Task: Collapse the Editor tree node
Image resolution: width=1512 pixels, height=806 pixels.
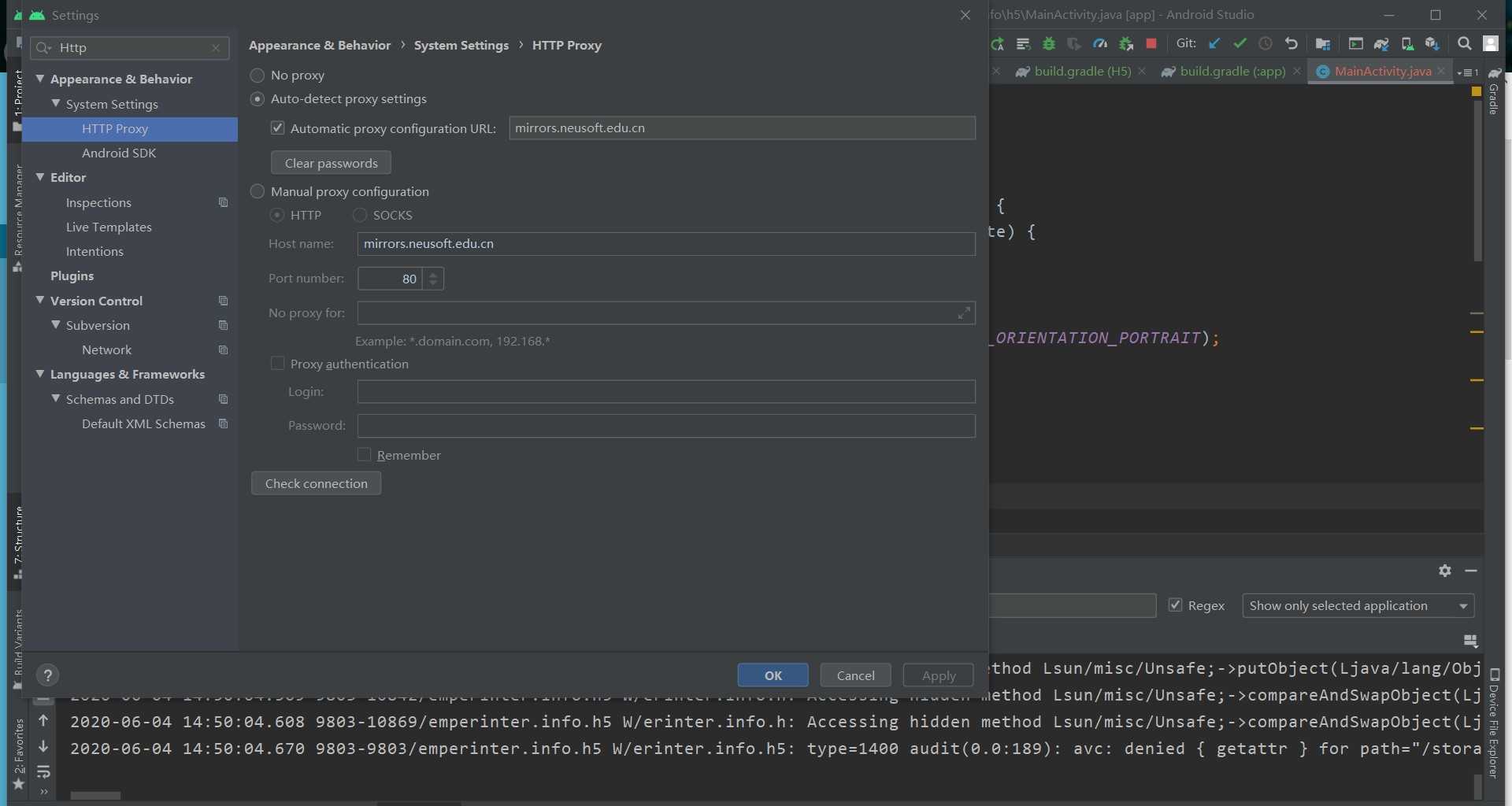Action: tap(40, 177)
